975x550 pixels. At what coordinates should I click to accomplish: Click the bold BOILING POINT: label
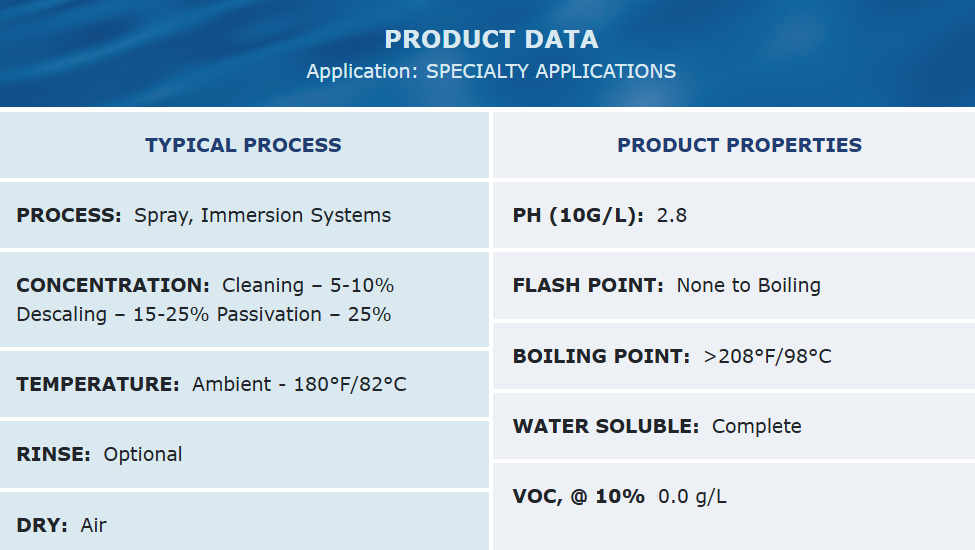(x=601, y=356)
